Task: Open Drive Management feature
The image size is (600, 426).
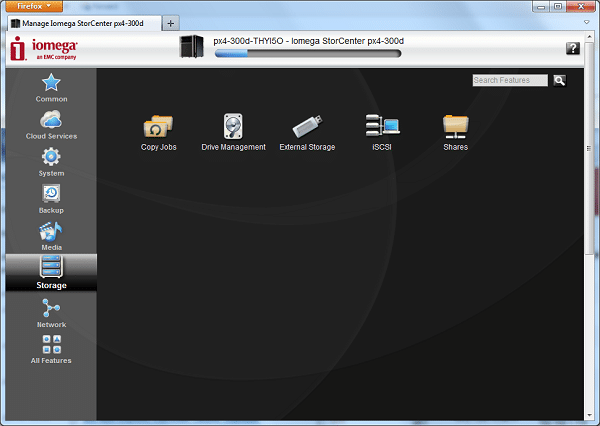Action: [x=233, y=132]
